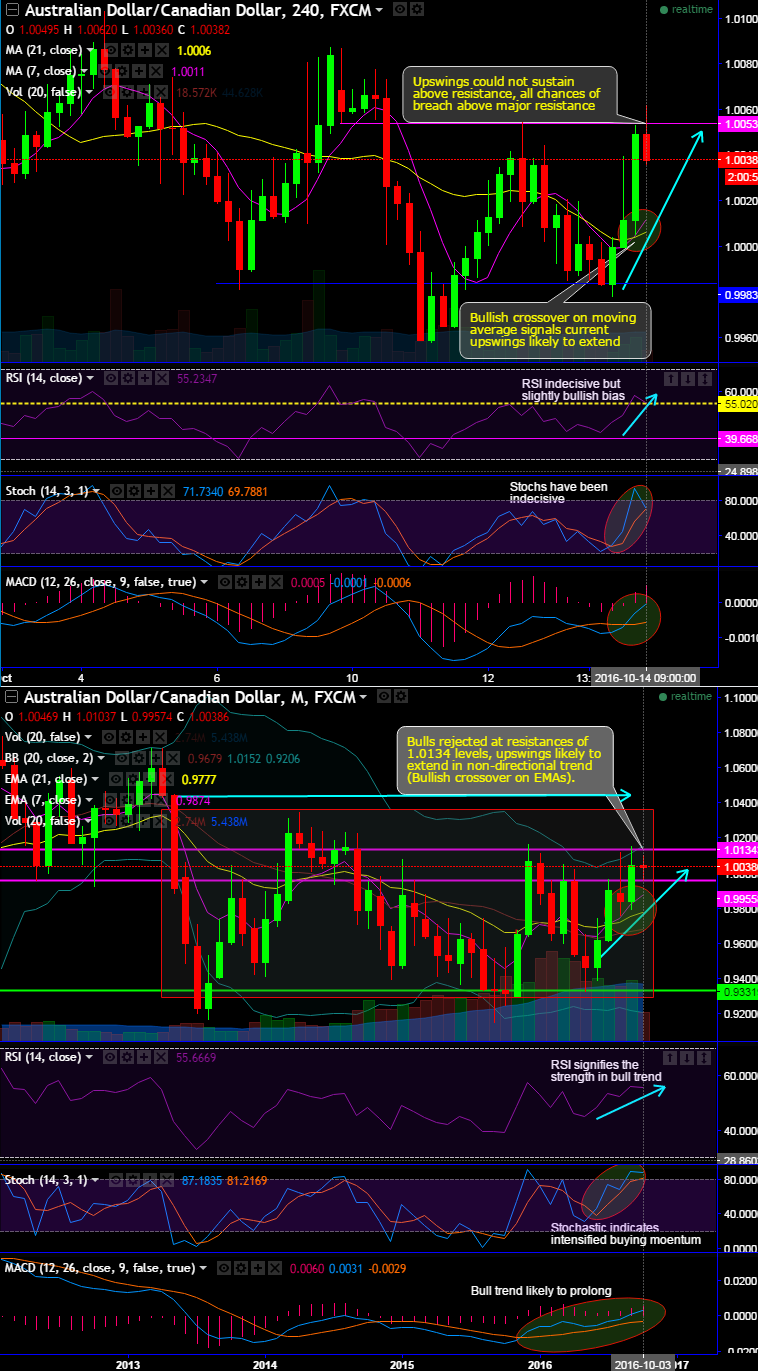Click 'Bulls rejected at resistances' annotation
758x1371 pixels.
point(506,761)
